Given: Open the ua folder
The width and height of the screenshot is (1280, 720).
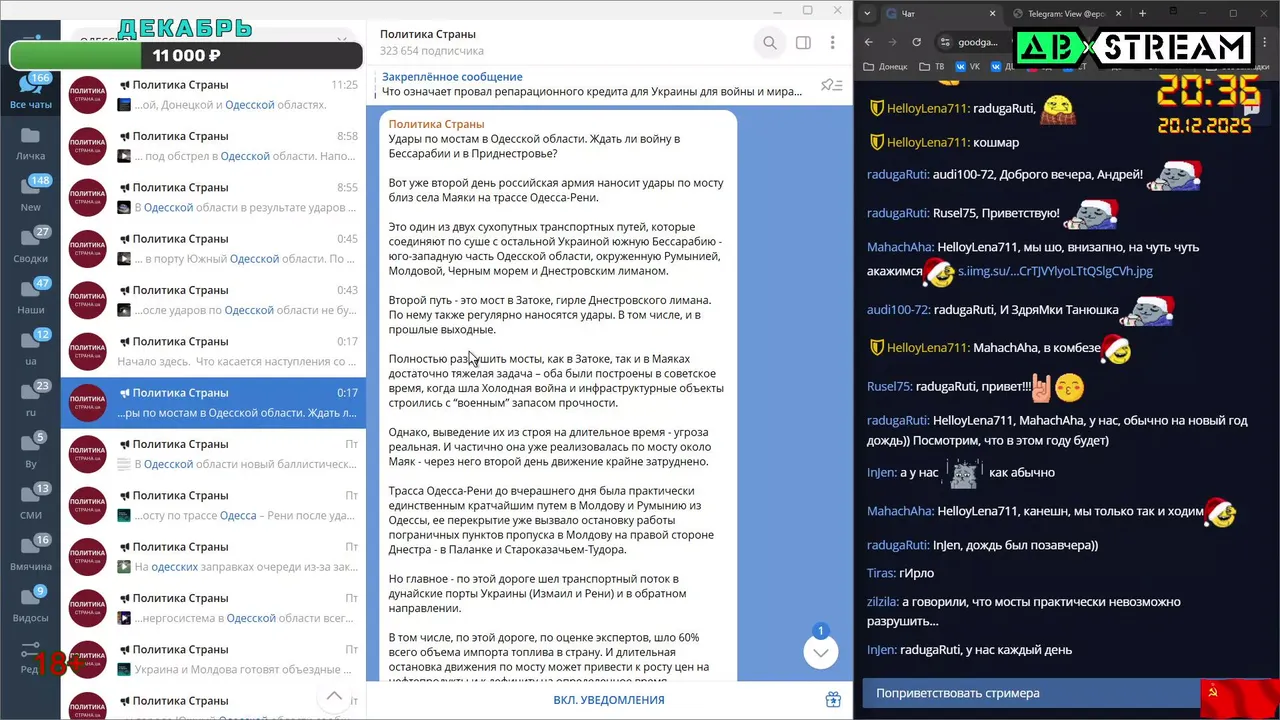Looking at the screenshot, I should coord(31,348).
